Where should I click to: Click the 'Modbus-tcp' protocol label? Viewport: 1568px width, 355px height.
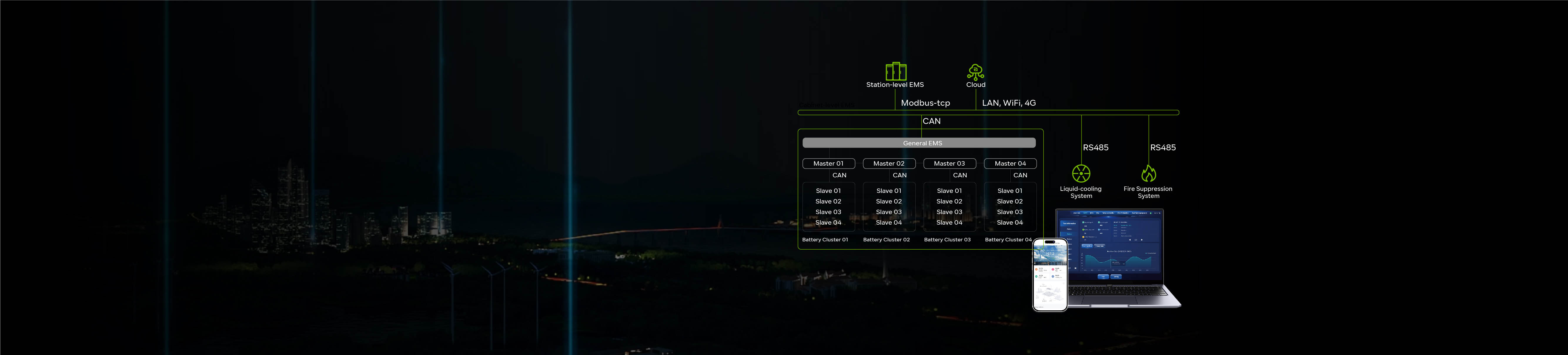925,103
